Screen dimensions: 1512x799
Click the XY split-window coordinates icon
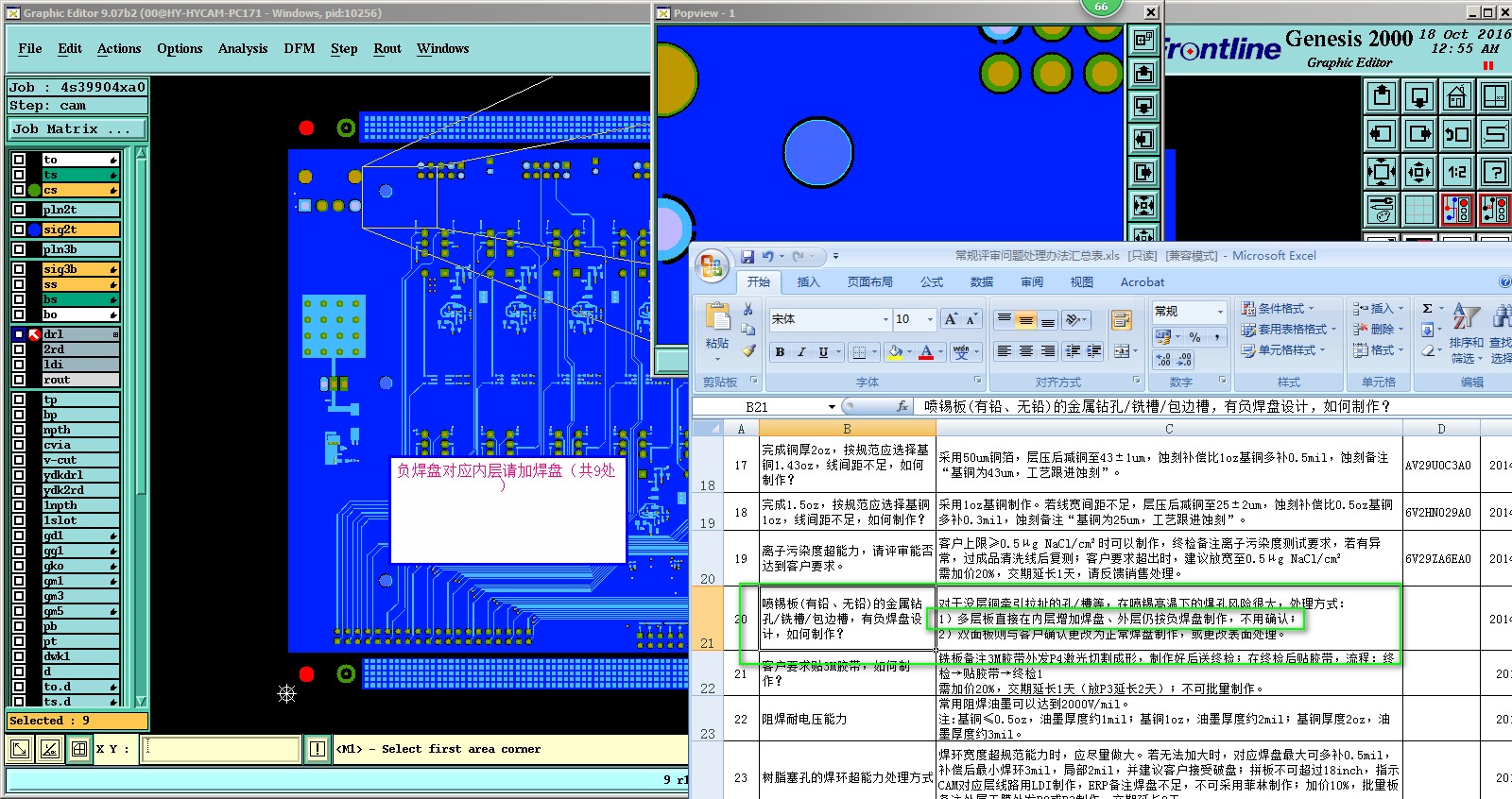1495,95
